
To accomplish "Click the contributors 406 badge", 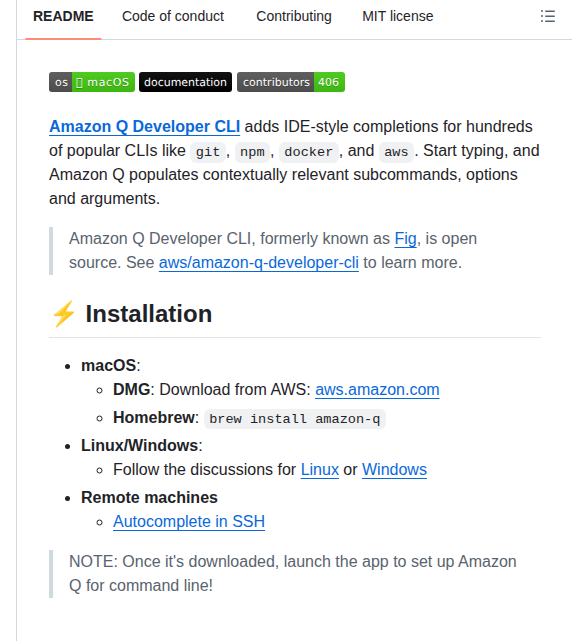I will [291, 82].
